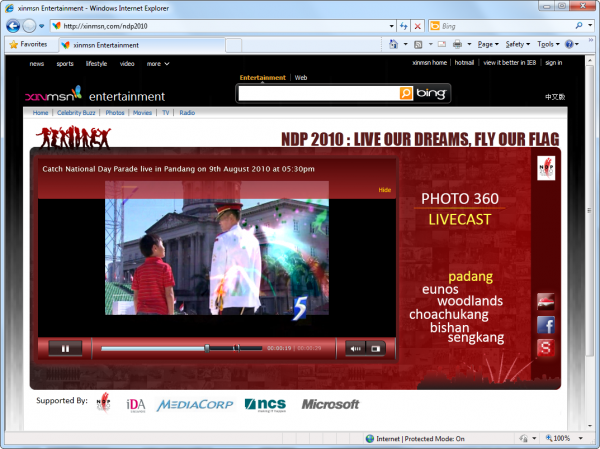Open the Safety menu
The width and height of the screenshot is (600, 449).
517,44
